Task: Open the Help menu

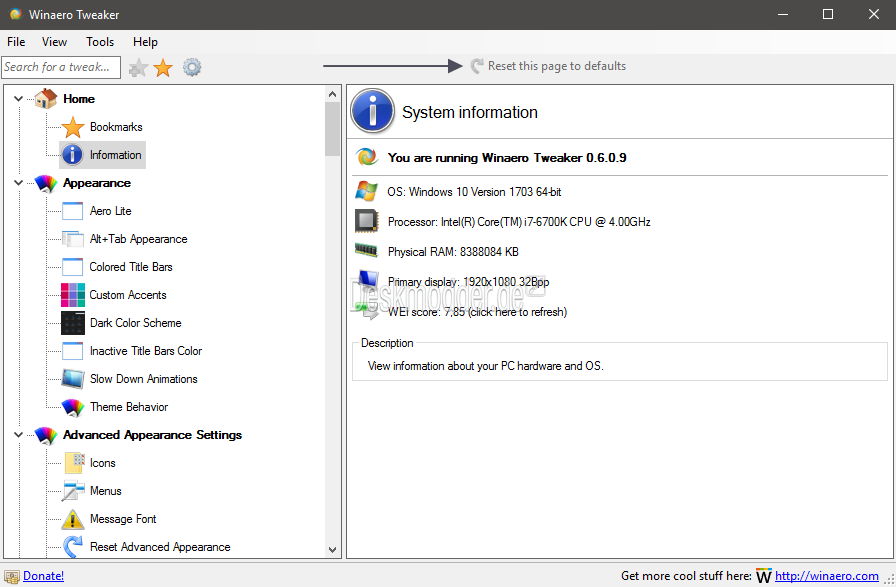Action: (x=145, y=42)
